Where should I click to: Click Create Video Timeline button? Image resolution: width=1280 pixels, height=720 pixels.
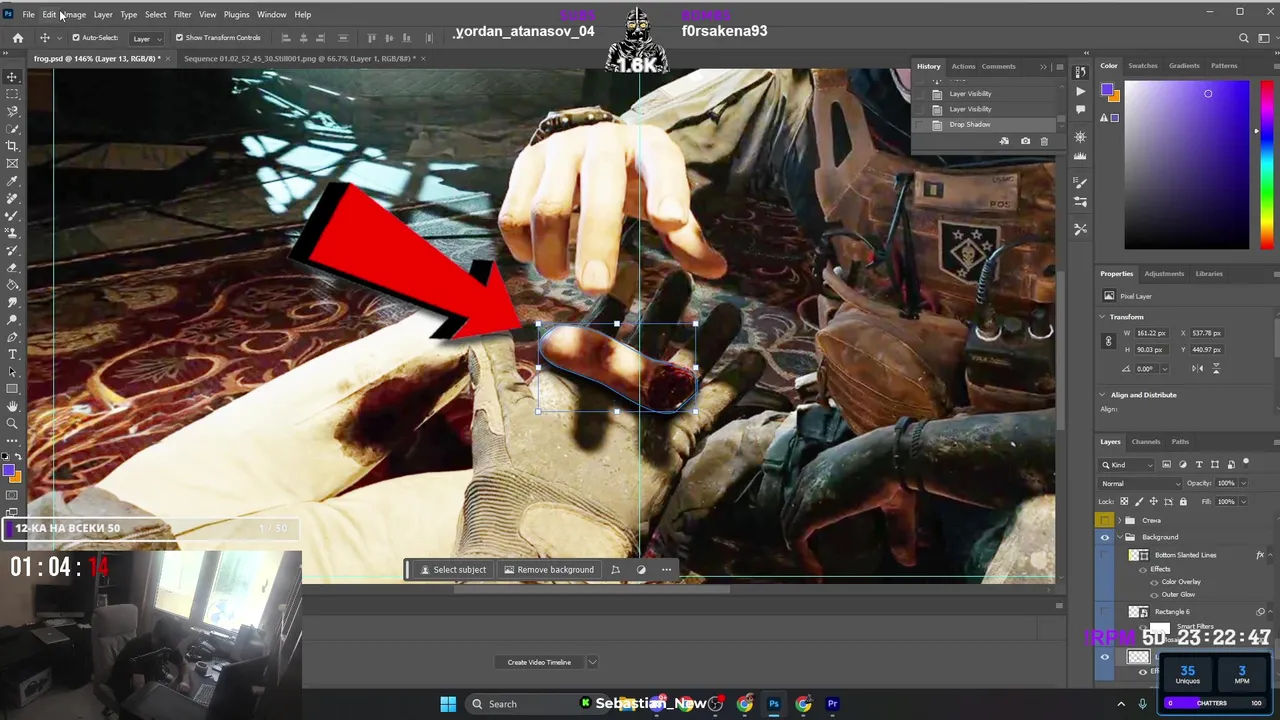point(539,662)
